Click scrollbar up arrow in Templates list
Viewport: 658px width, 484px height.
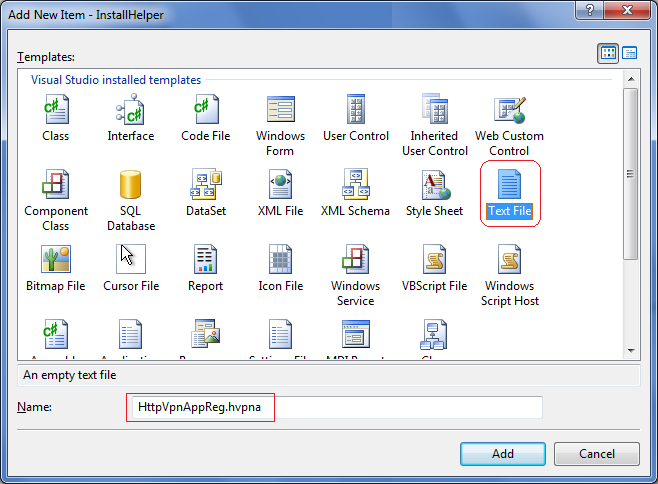631,79
